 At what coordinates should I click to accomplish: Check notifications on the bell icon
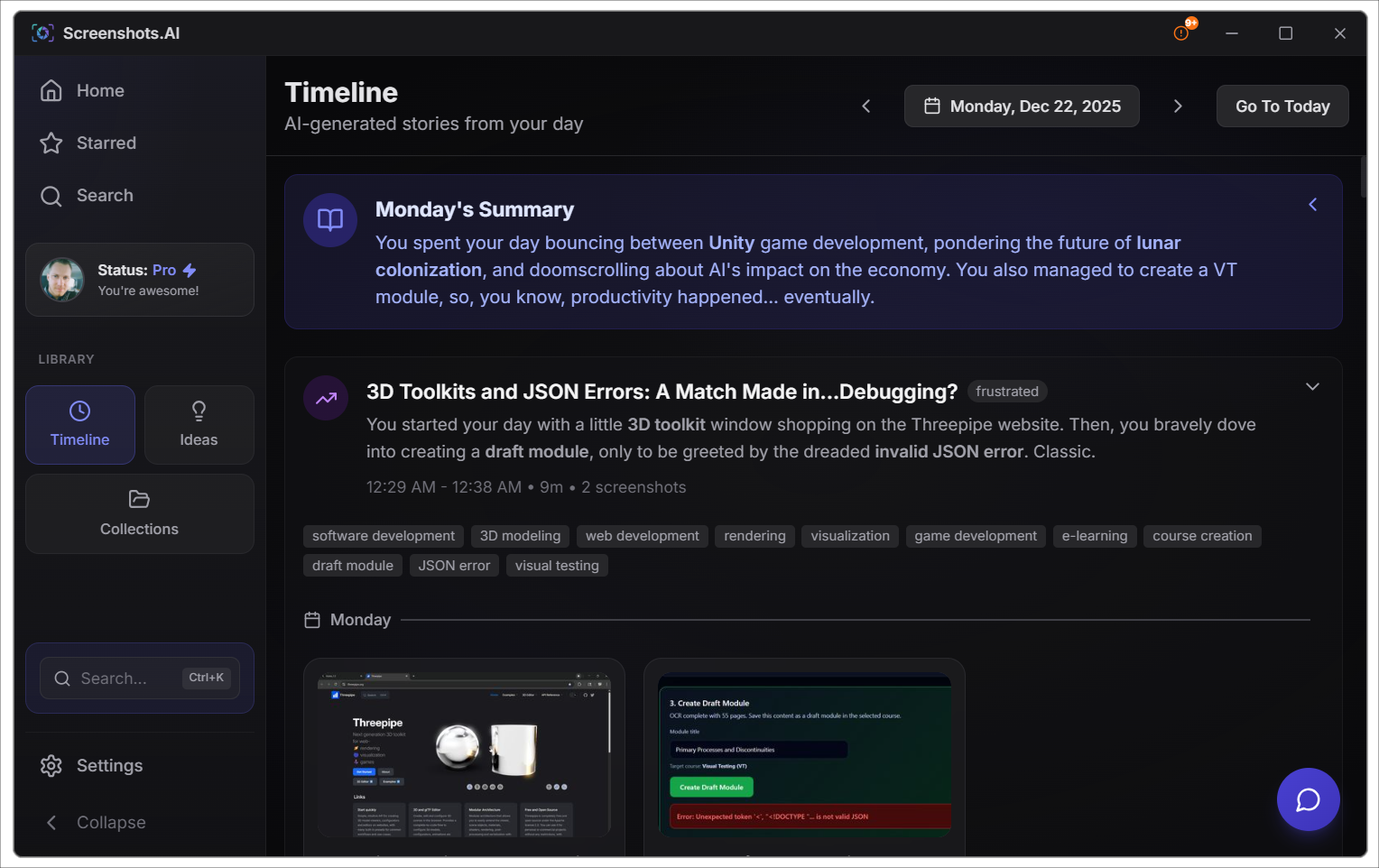point(1181,32)
